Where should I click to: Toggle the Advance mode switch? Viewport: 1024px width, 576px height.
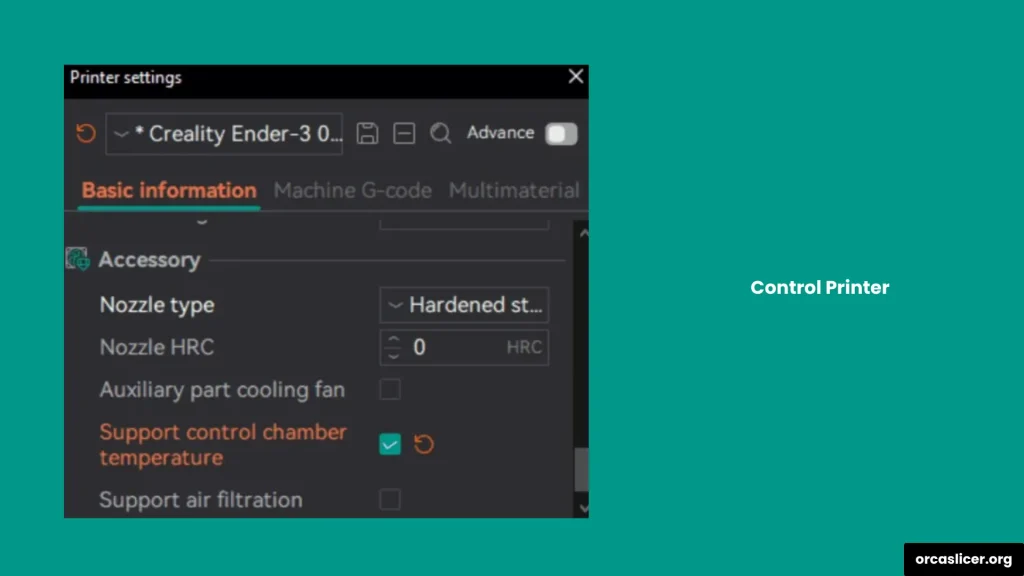tap(561, 134)
